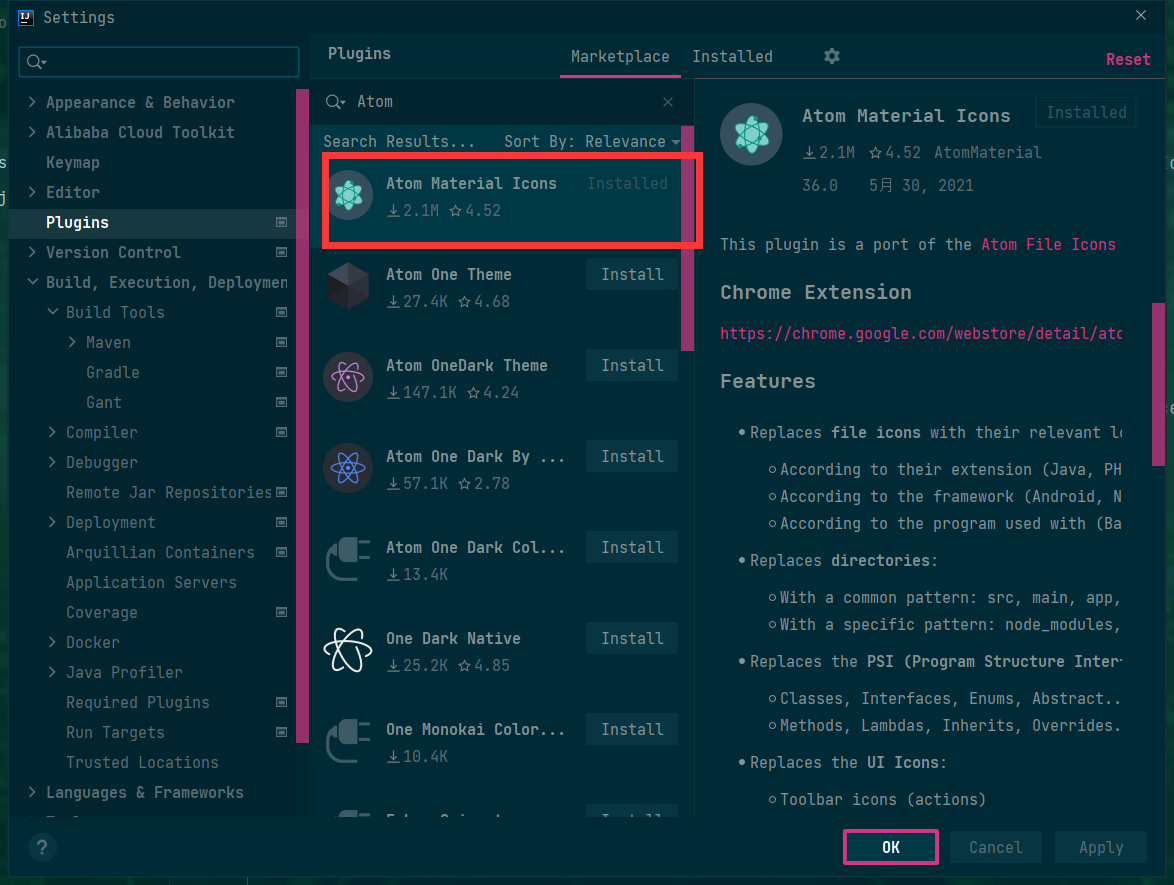This screenshot has height=885, width=1174.
Task: Click the Apply button
Action: pyautogui.click(x=1101, y=847)
